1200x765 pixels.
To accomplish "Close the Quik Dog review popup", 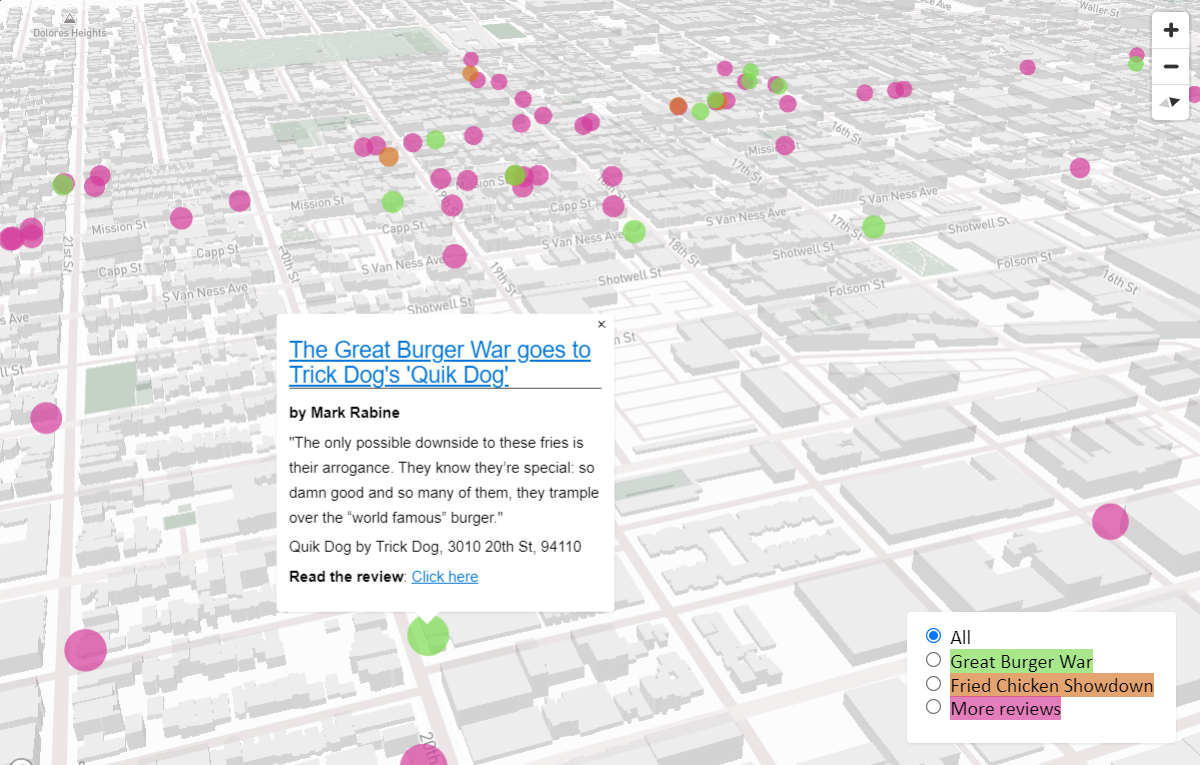I will point(601,324).
